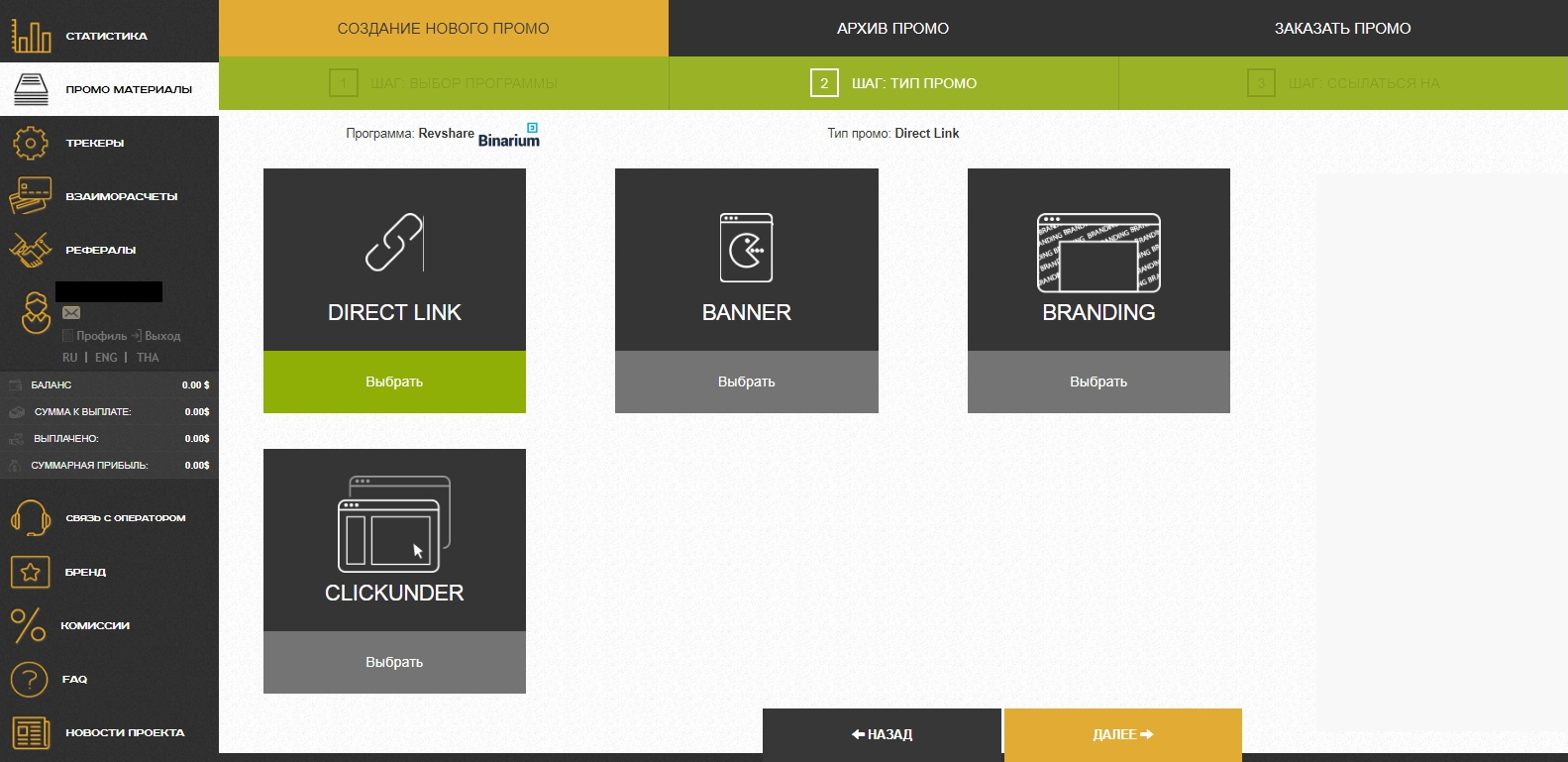Click the Трекеры gear icon
1568x762 pixels.
click(31, 143)
